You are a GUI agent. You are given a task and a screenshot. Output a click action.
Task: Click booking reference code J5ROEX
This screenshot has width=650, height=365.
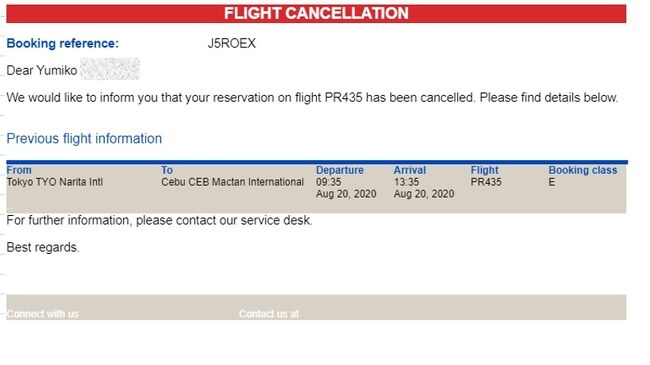232,44
